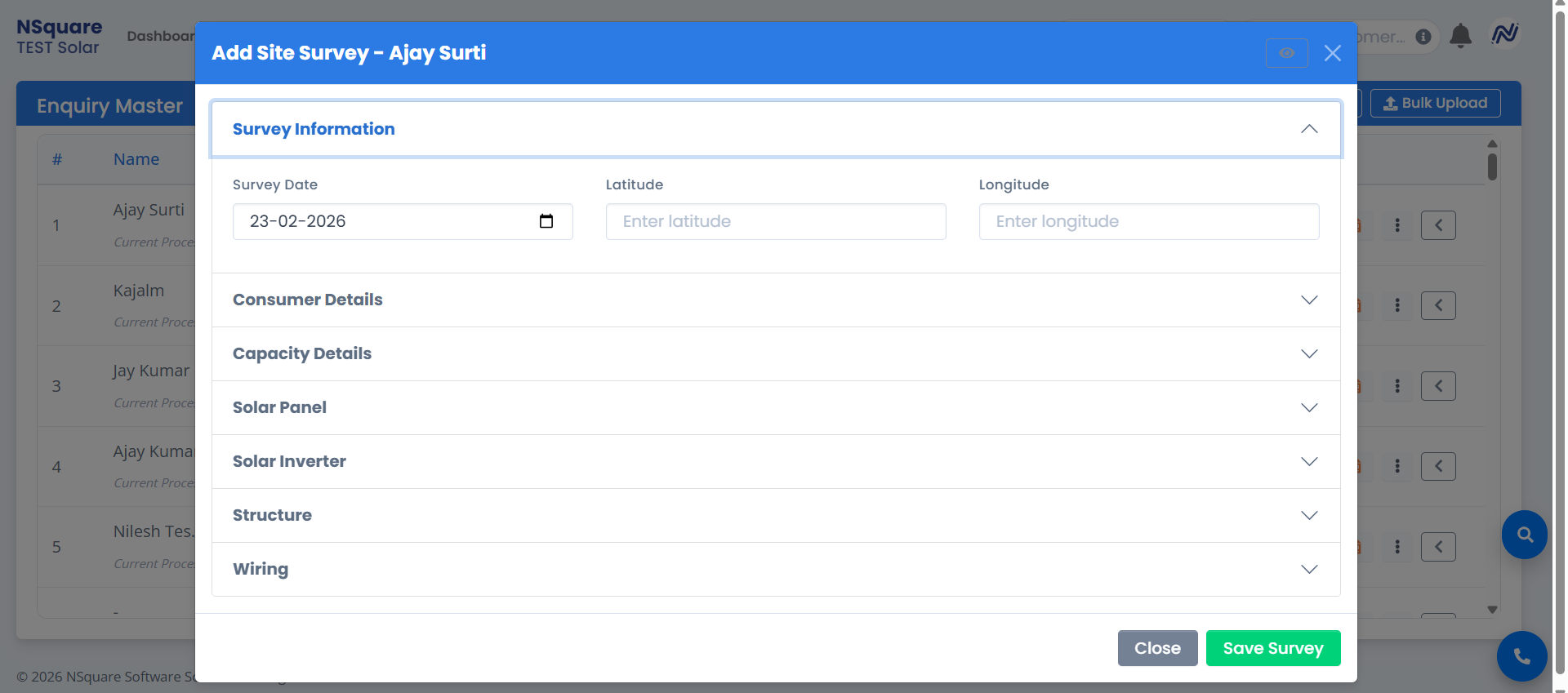This screenshot has height=693, width=1568.
Task: Open three-dot menu for first enquiry row
Action: point(1397,225)
